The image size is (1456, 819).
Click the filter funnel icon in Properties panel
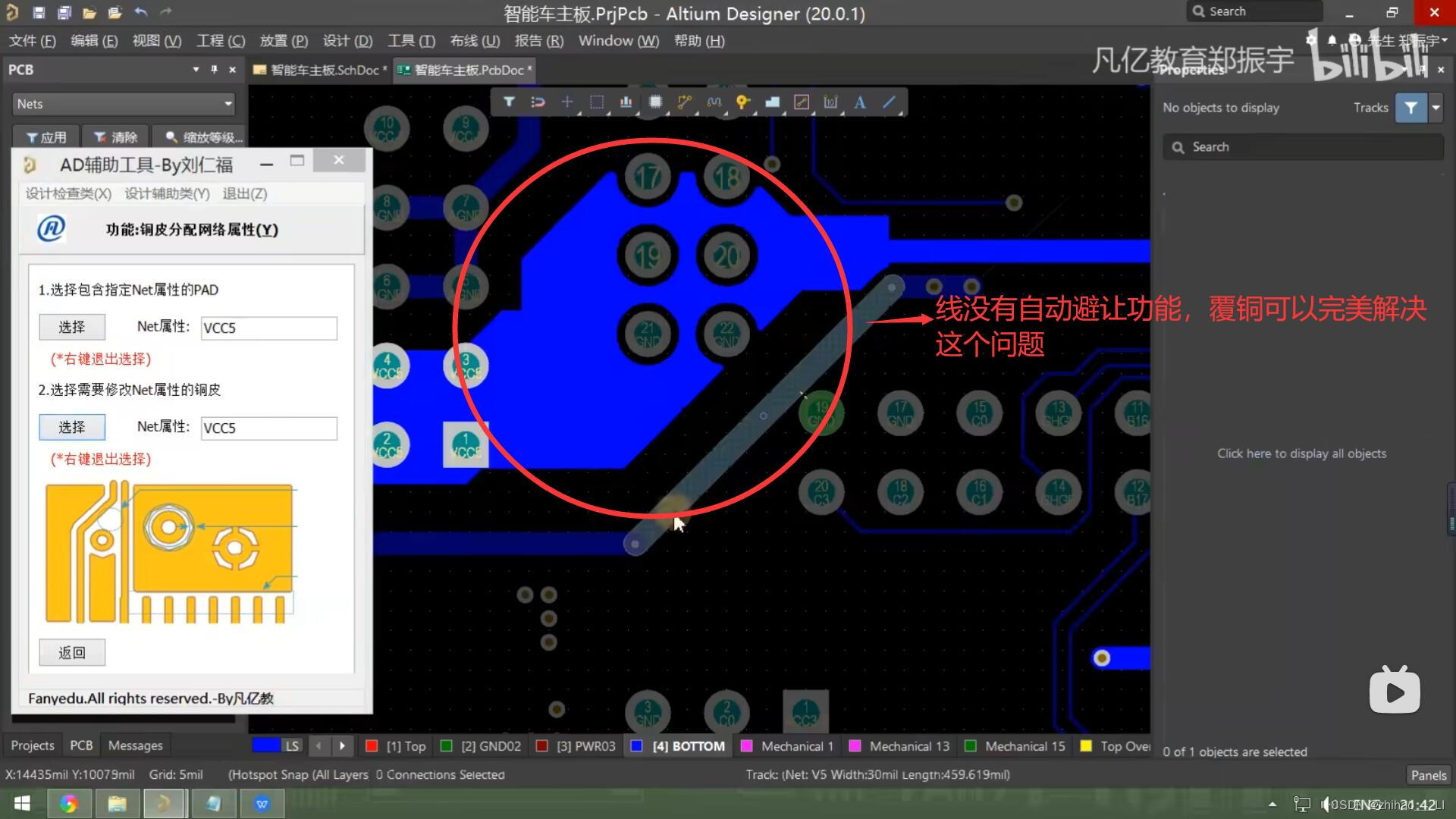tap(1410, 107)
